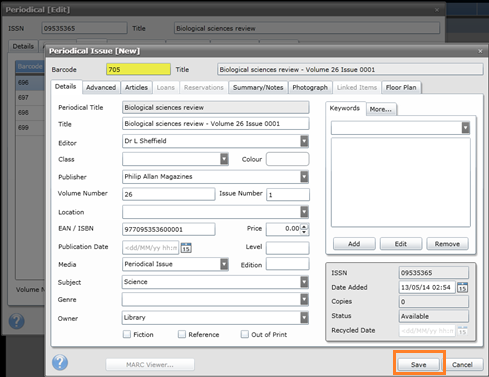Open the Publisher dropdown list

304,177
